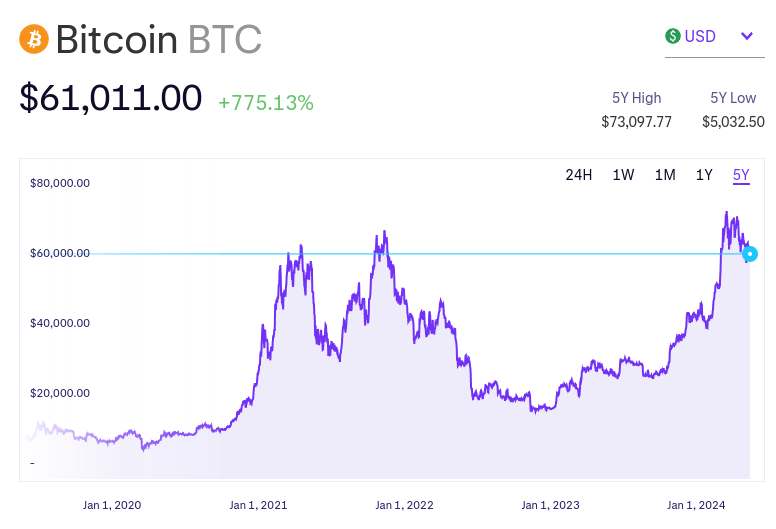The image size is (776, 529).
Task: Click the +775.13% change percentage
Action: coord(266,102)
